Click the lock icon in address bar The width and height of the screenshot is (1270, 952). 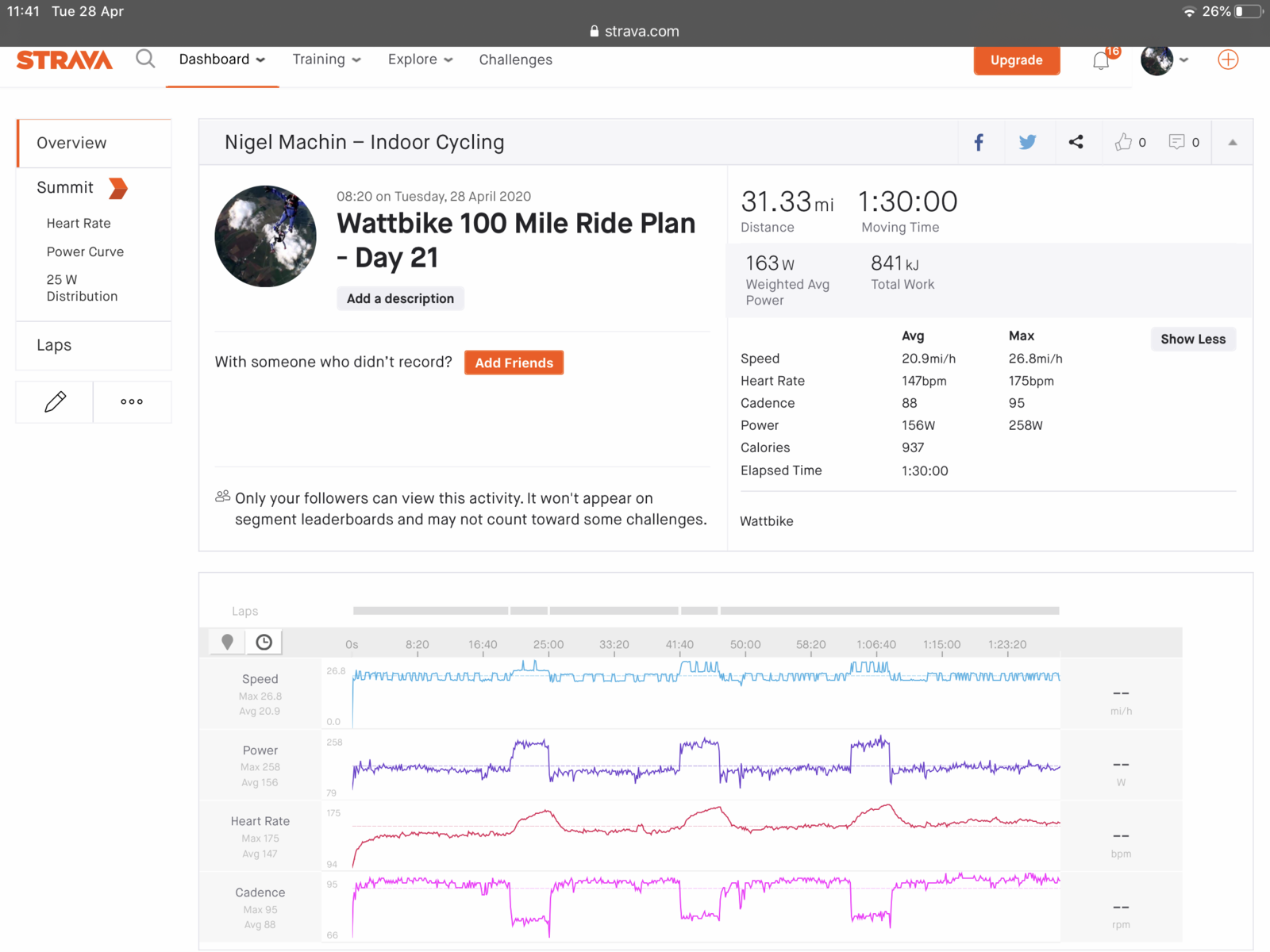(x=595, y=31)
